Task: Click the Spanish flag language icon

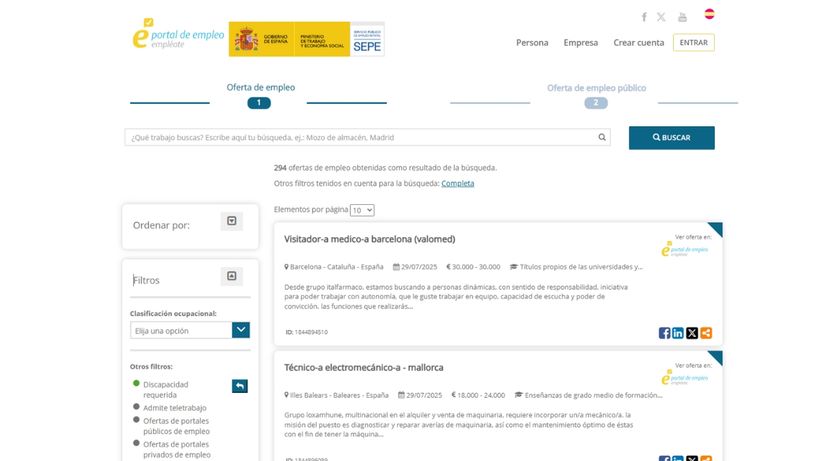Action: coord(709,14)
